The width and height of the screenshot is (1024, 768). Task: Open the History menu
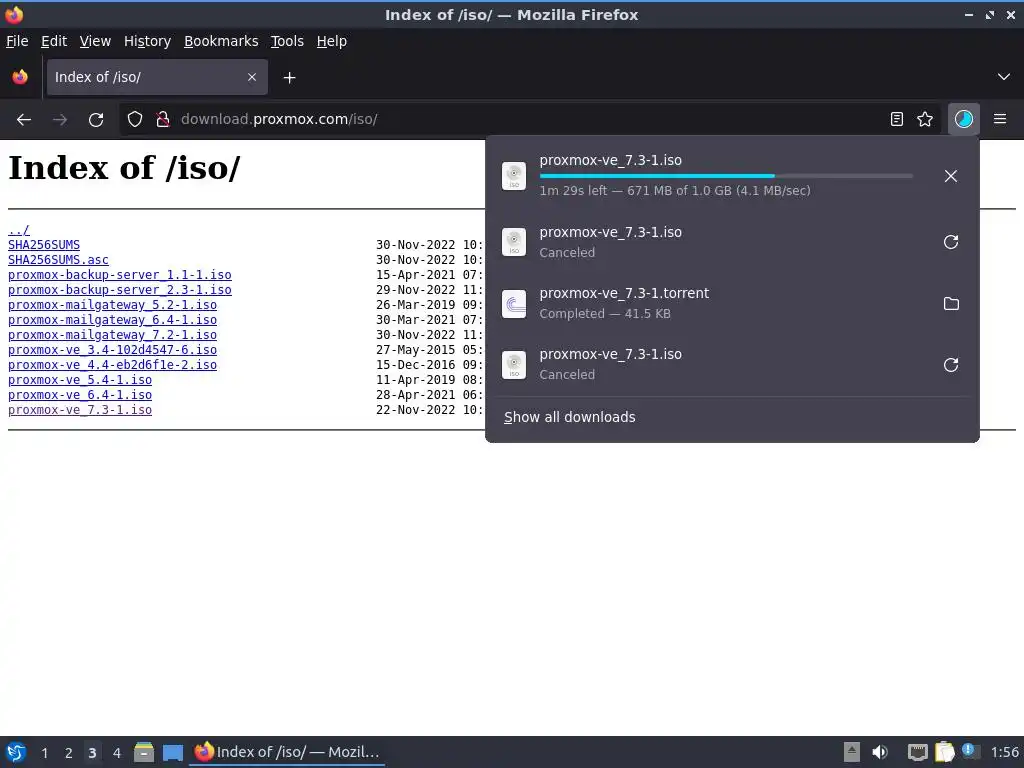tap(147, 41)
